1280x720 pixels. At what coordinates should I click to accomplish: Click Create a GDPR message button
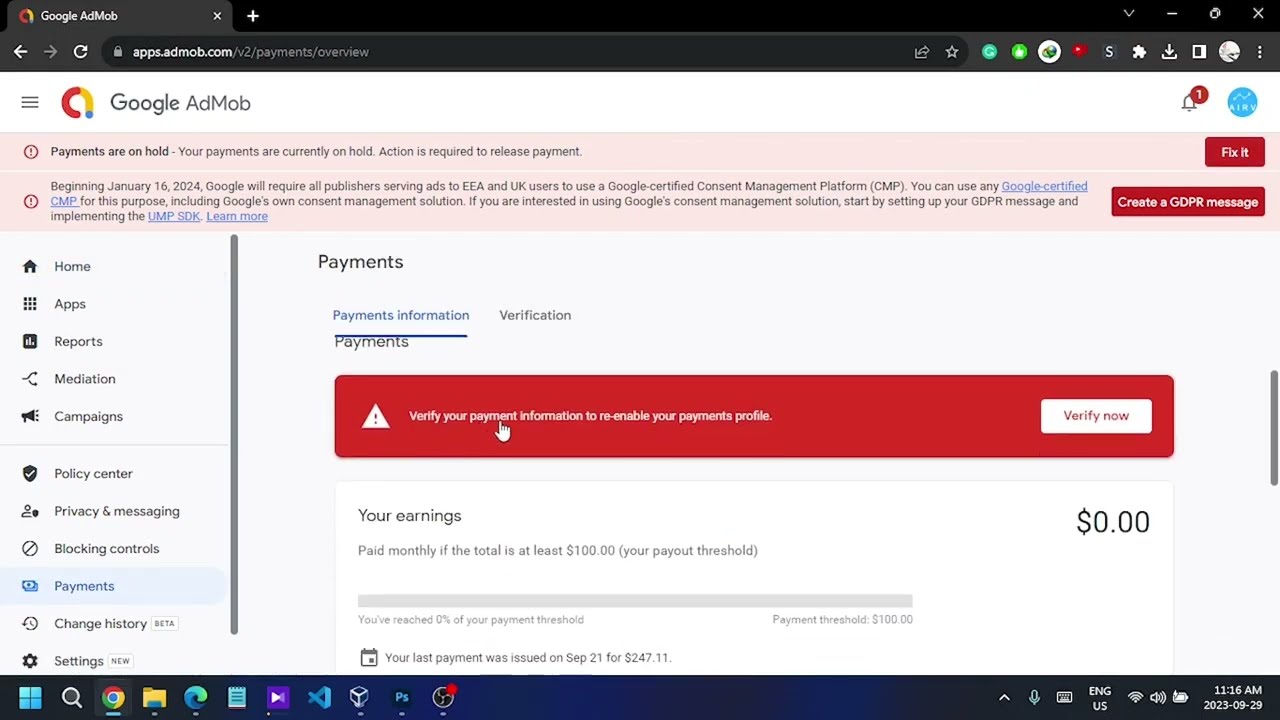1188,202
